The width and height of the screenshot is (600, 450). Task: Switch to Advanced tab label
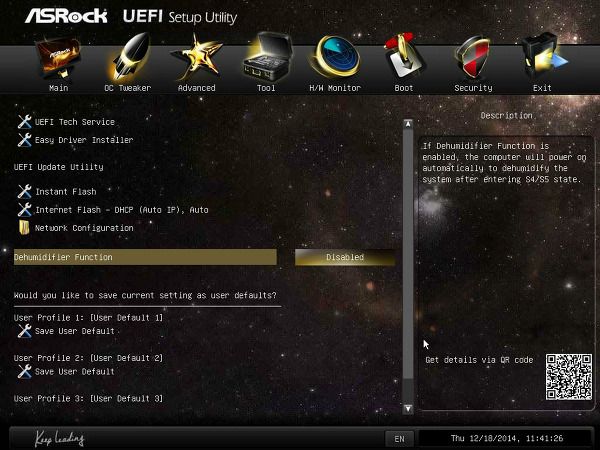197,88
